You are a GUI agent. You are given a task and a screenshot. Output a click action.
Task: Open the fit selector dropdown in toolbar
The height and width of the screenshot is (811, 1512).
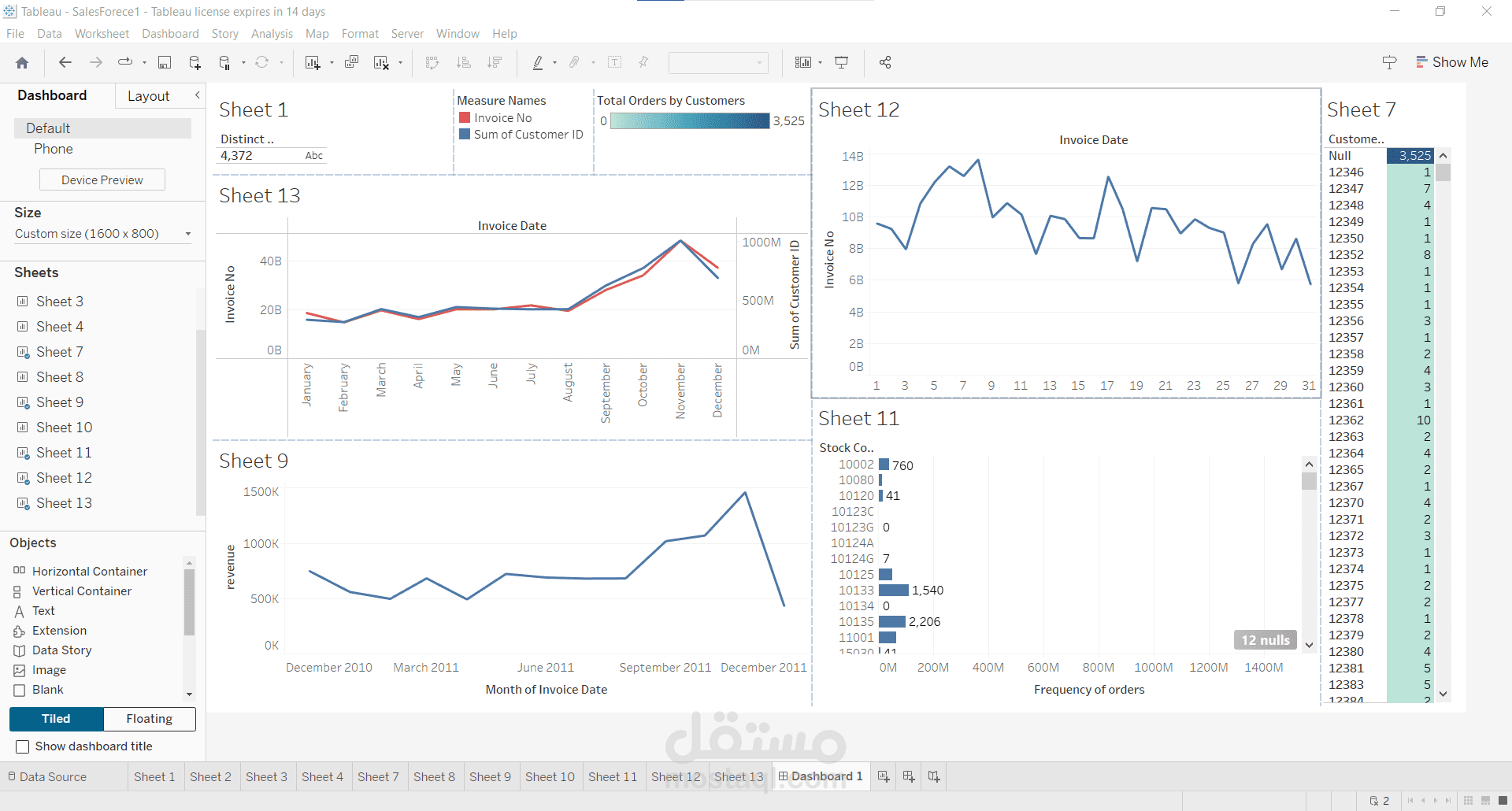718,63
